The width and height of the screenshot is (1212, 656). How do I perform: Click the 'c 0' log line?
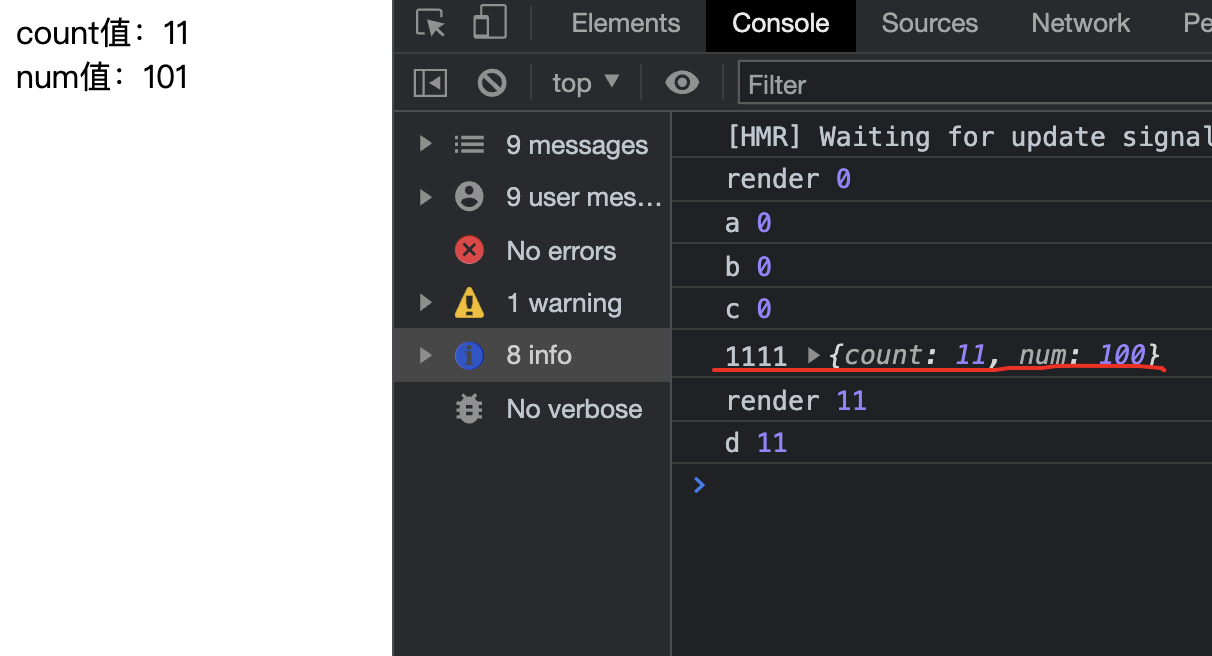[941, 309]
